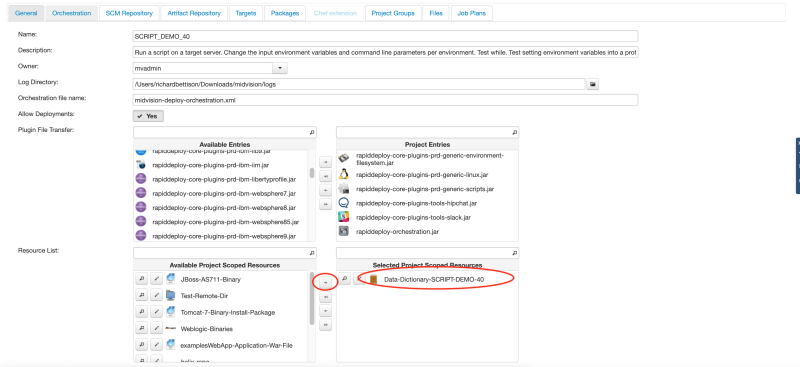The width and height of the screenshot is (800, 367).
Task: Click edit pencil beside Tomcat-7-Binary-Install-Package
Action: [157, 312]
